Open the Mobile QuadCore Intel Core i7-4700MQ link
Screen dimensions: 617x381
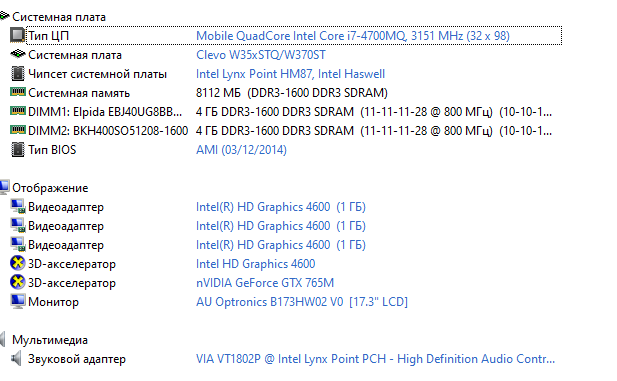[x=353, y=36]
